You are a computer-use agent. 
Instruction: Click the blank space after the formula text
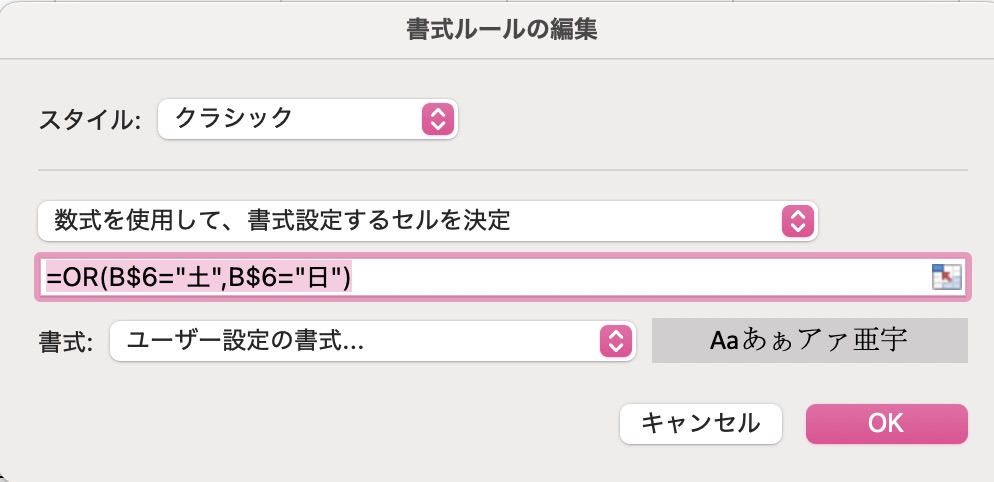click(x=640, y=277)
